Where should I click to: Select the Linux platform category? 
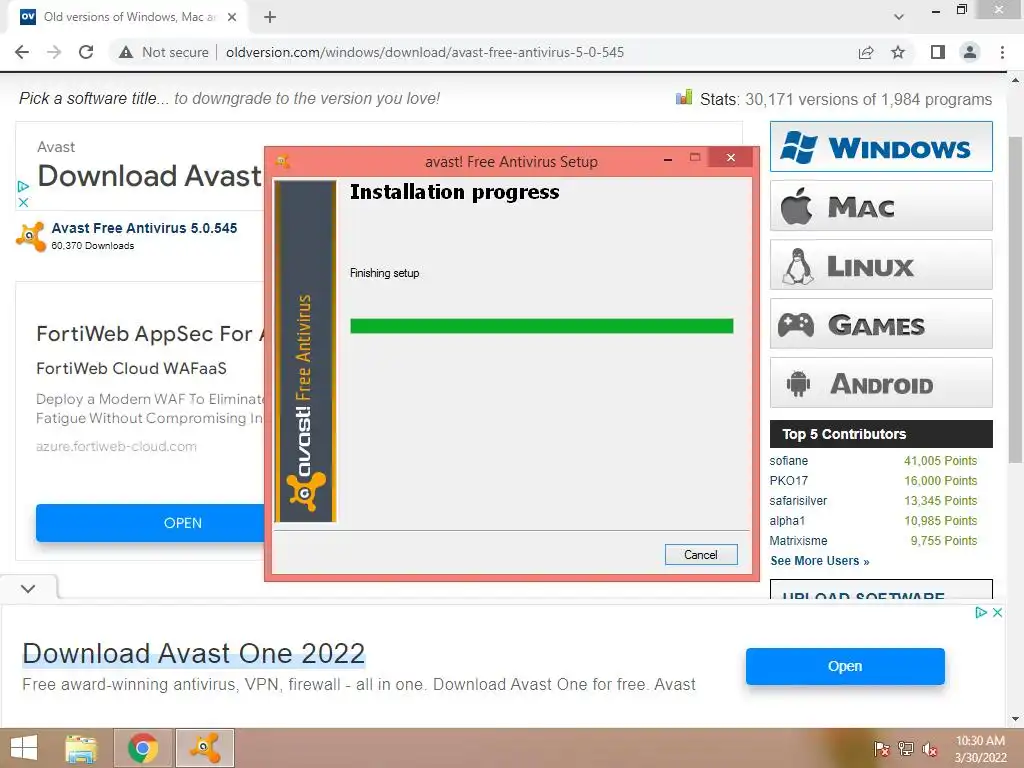tap(881, 264)
